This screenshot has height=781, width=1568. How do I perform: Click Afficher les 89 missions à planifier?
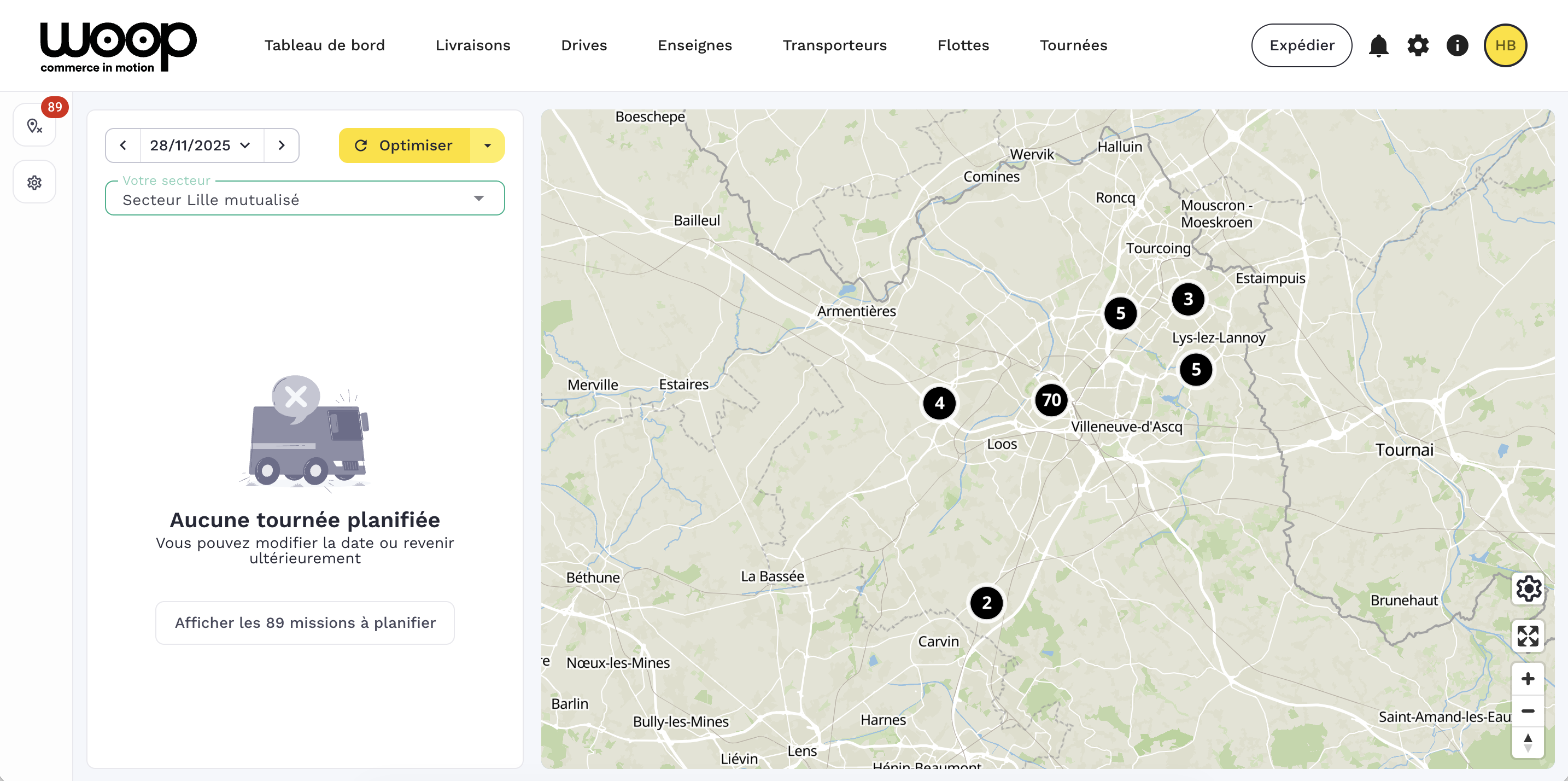(305, 623)
